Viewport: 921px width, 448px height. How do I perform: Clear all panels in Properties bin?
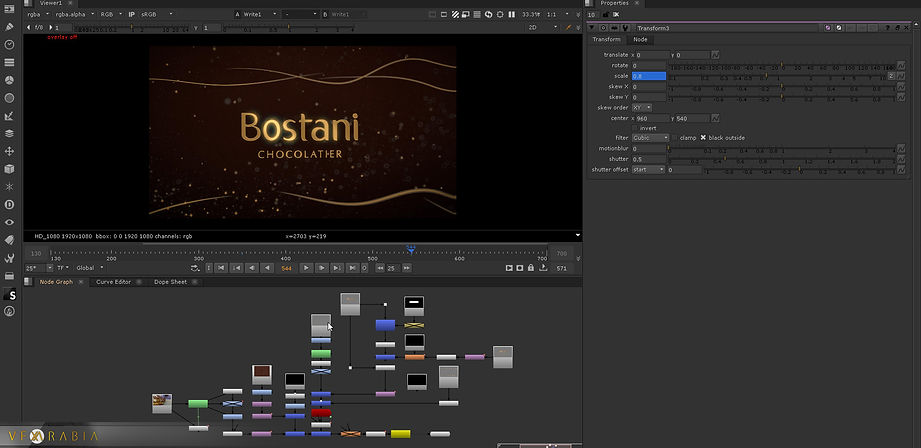pos(616,14)
